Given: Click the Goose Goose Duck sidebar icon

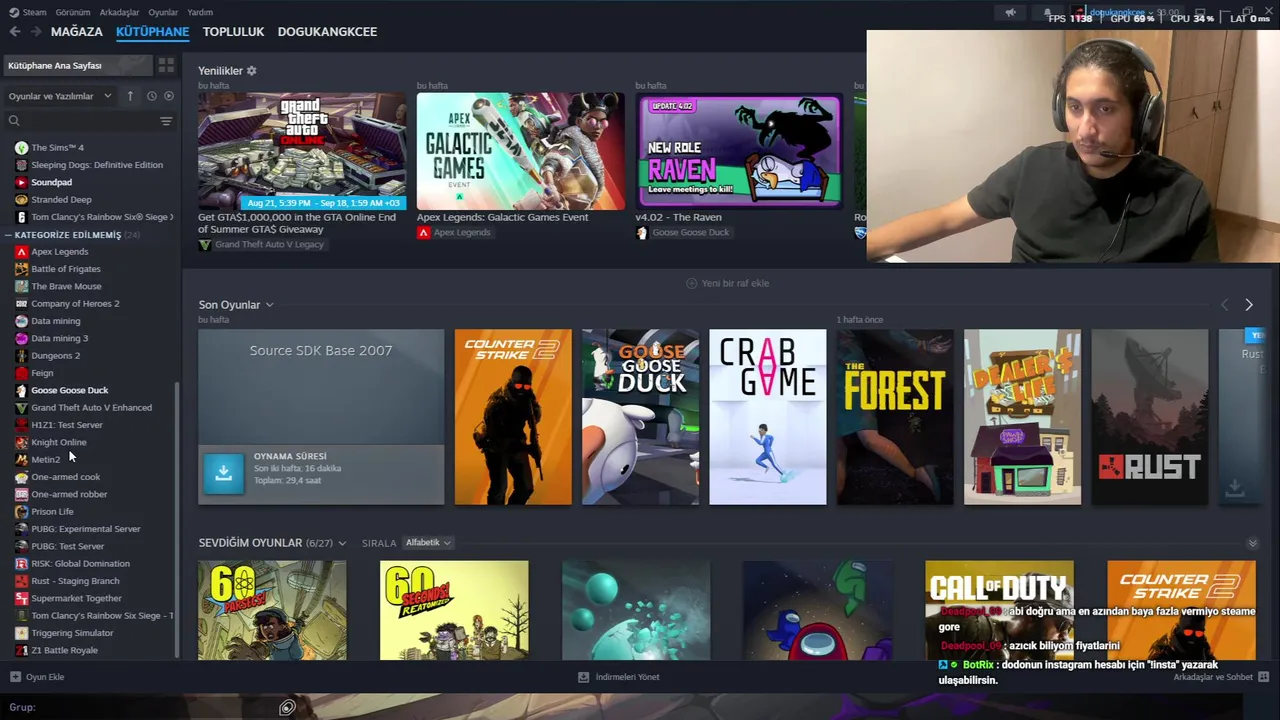Looking at the screenshot, I should tap(21, 390).
